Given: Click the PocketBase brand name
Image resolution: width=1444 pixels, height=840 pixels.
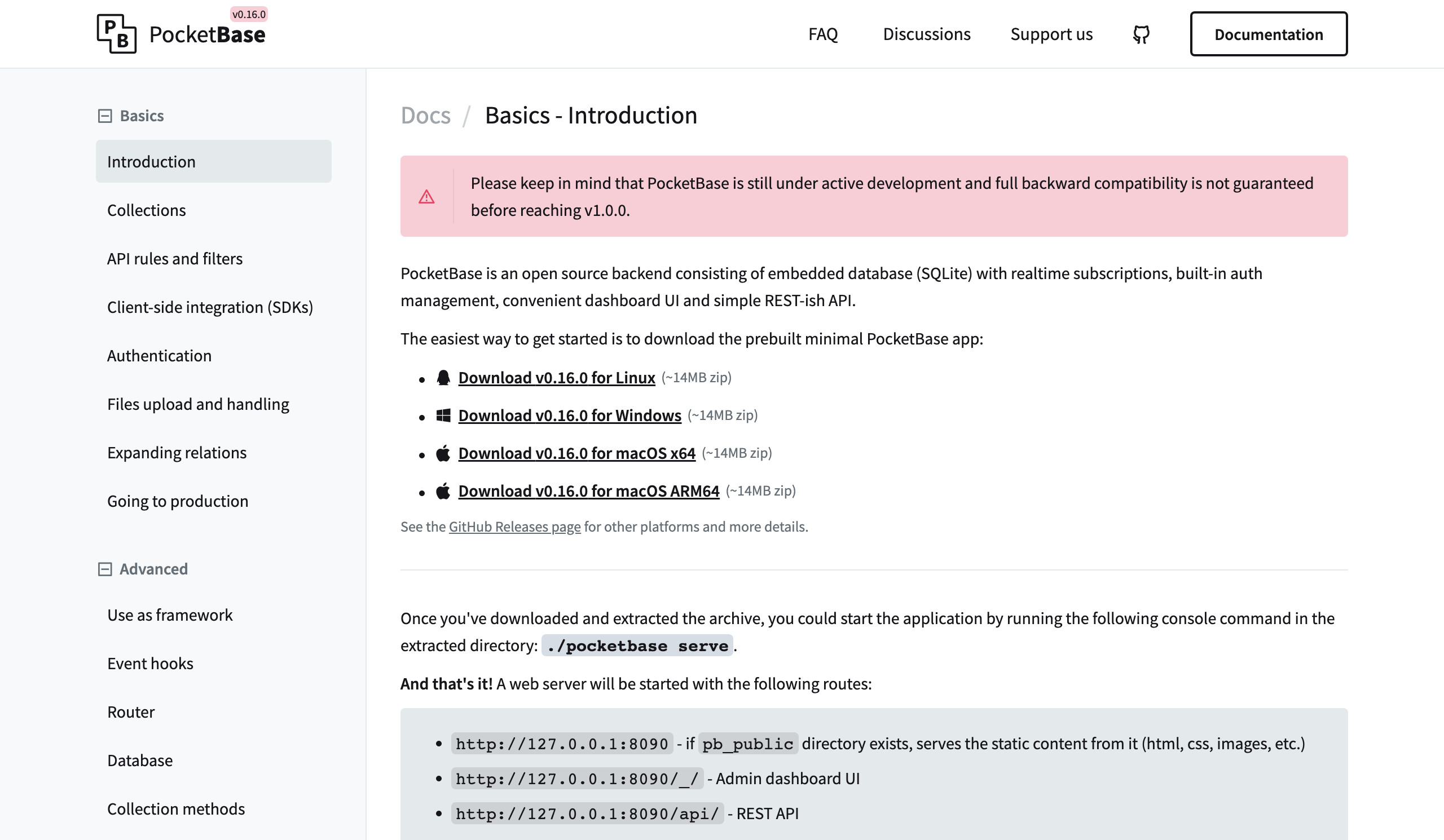Looking at the screenshot, I should 207,35.
